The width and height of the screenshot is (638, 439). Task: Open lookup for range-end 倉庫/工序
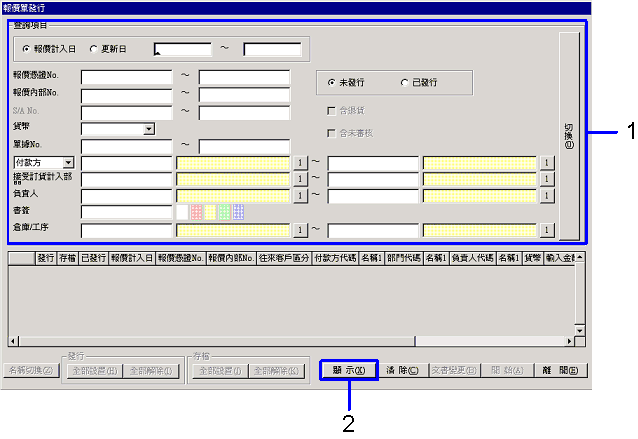tap(547, 230)
